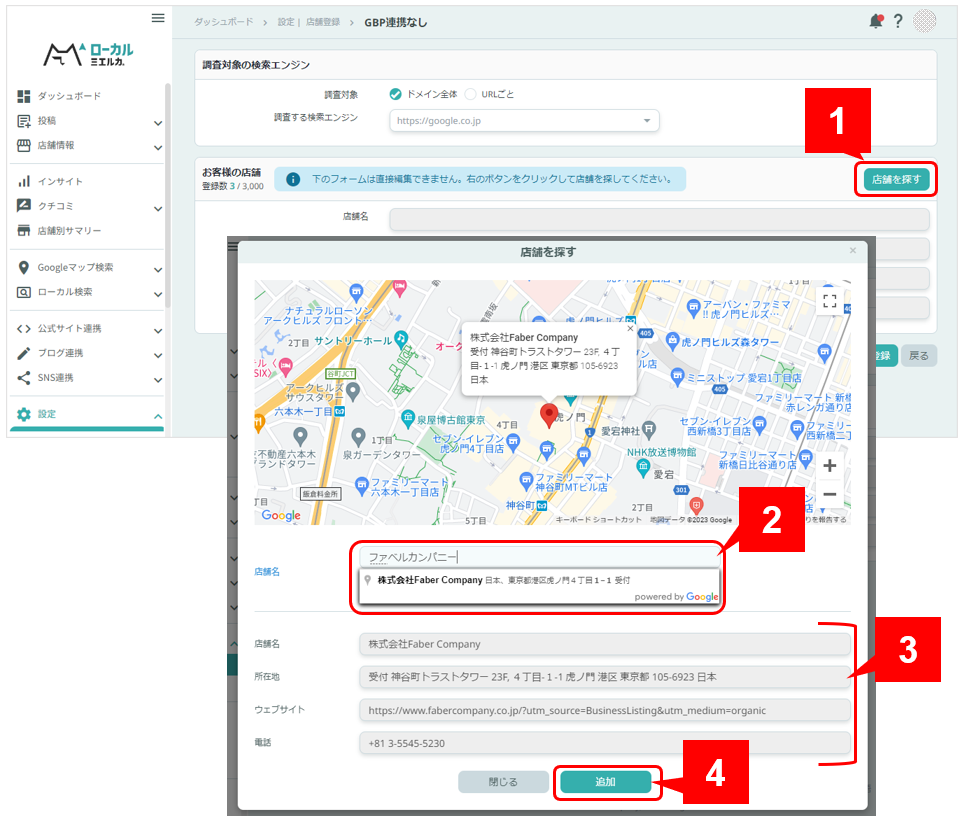Click the ウェブサイト URL field
The height and width of the screenshot is (824, 965).
click(x=604, y=710)
